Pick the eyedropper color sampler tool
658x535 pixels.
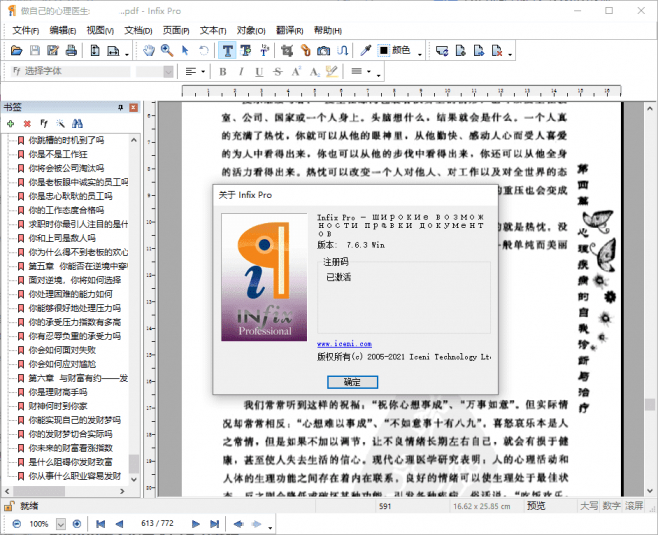coord(365,50)
